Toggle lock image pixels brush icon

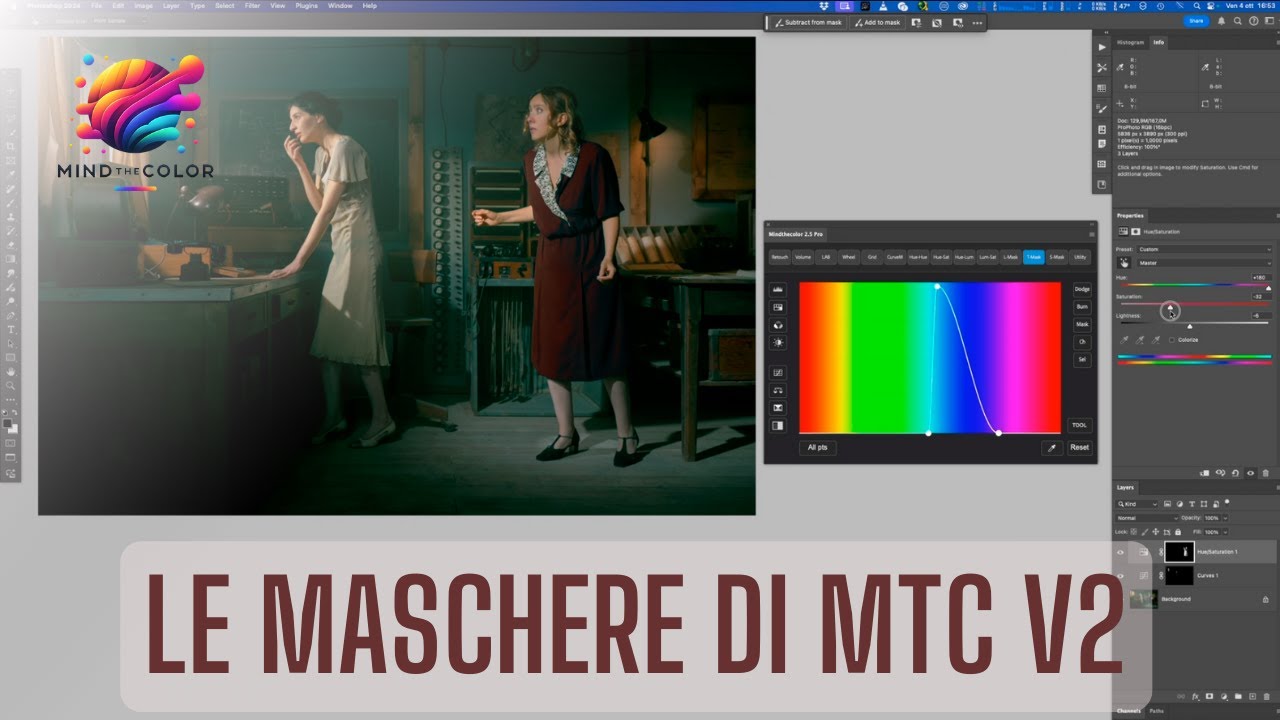[x=1145, y=531]
